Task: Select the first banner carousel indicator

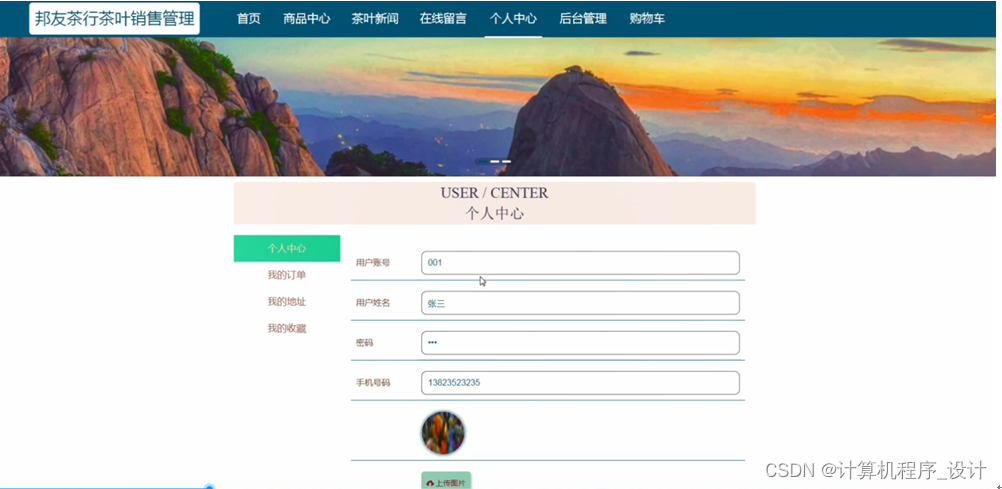Action: (482, 162)
